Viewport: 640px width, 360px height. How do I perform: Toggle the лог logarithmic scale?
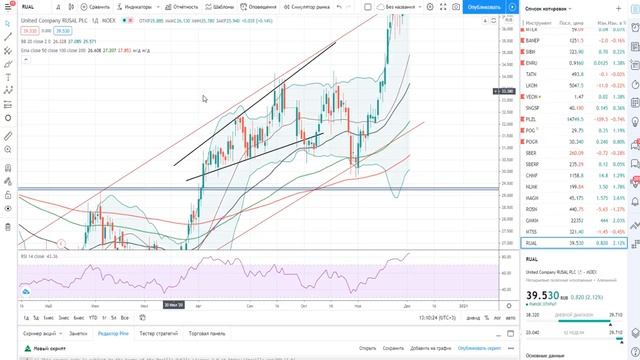point(497,318)
